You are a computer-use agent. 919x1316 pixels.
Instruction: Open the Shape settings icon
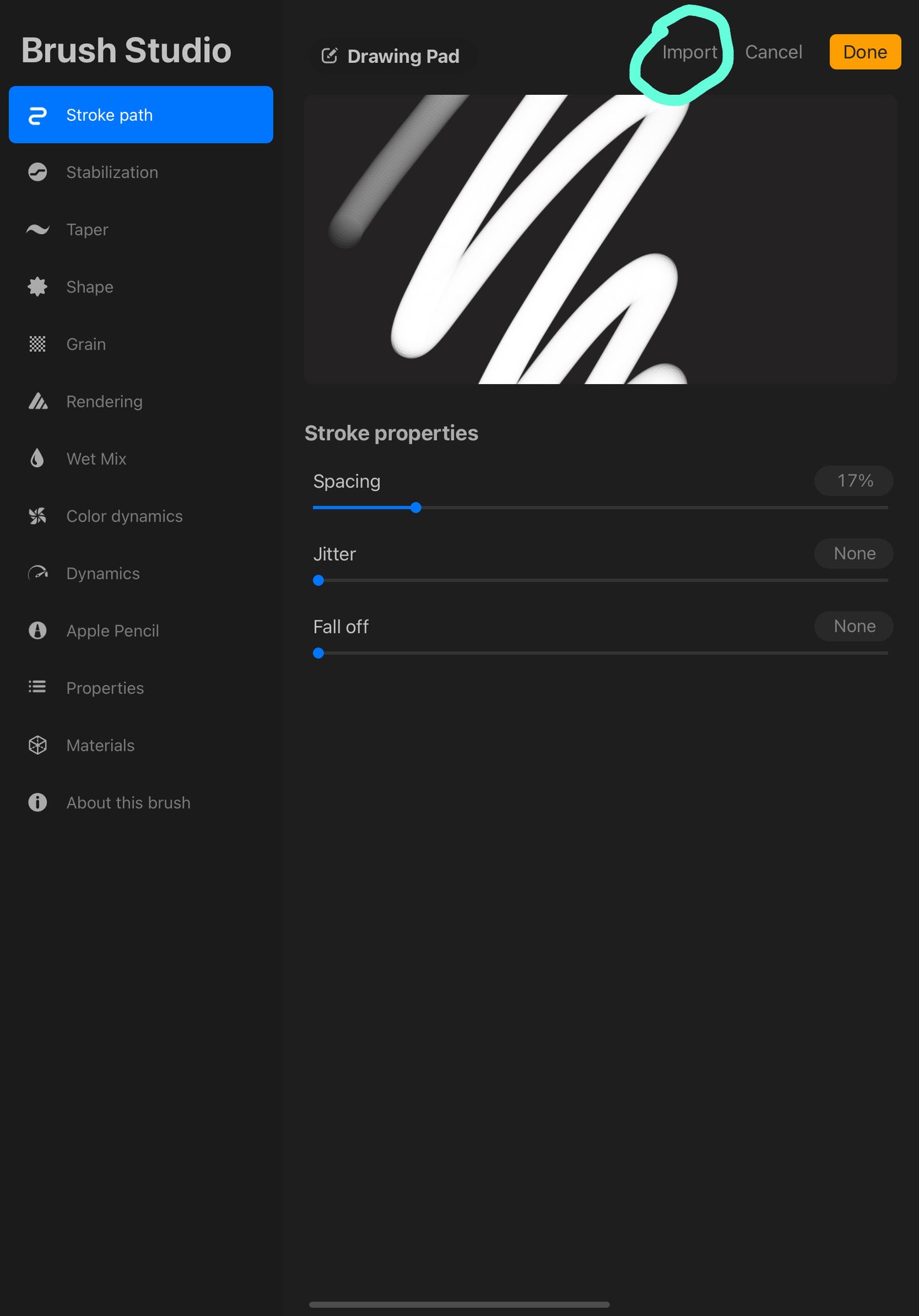(x=38, y=287)
